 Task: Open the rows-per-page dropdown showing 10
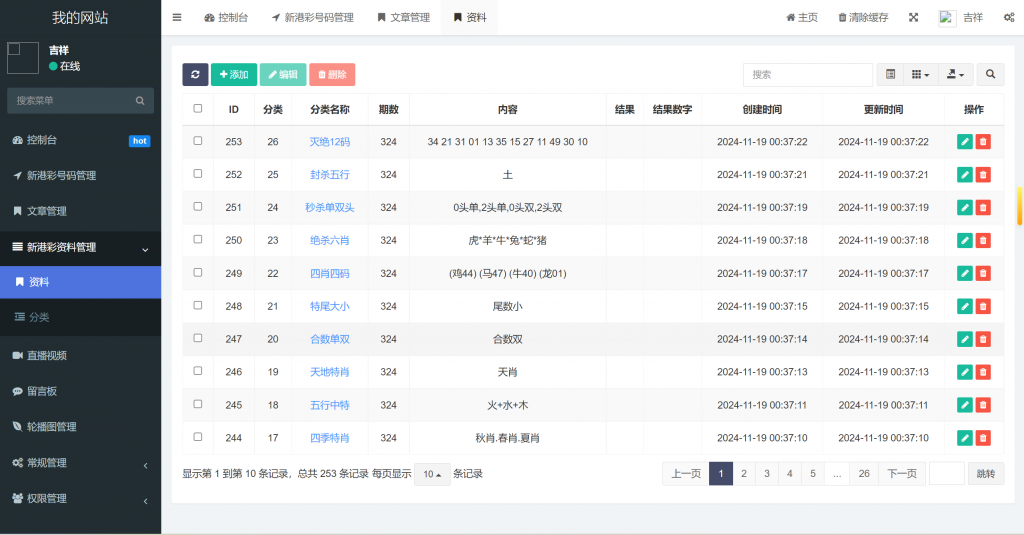432,474
